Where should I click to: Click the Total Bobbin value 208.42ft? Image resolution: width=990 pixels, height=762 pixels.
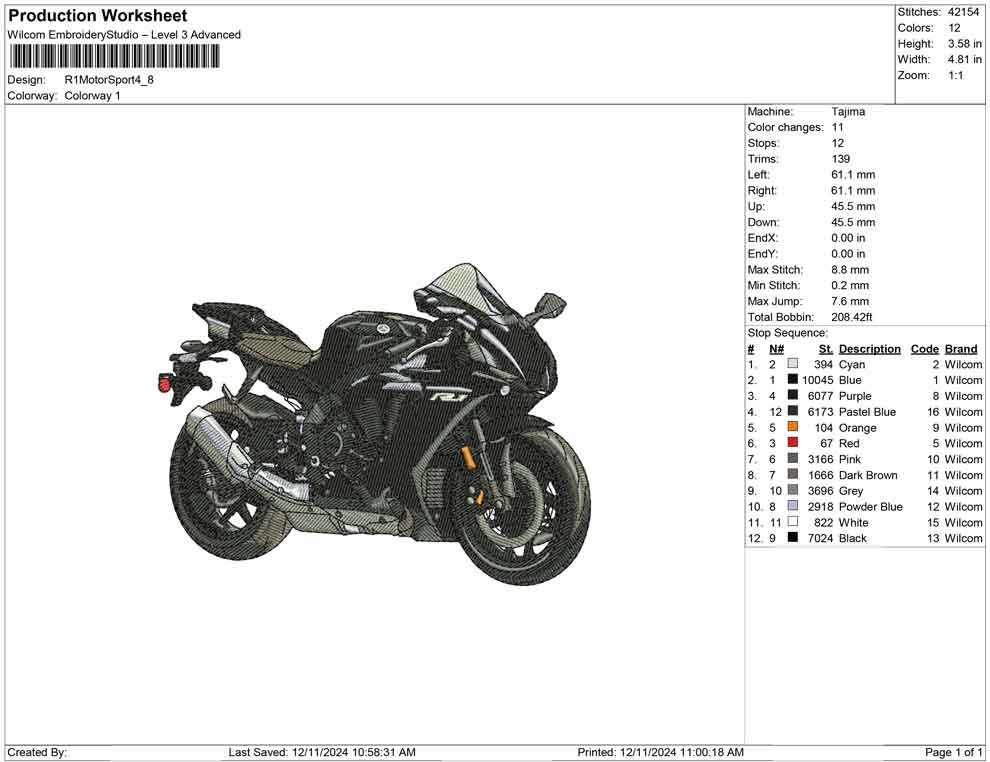853,316
